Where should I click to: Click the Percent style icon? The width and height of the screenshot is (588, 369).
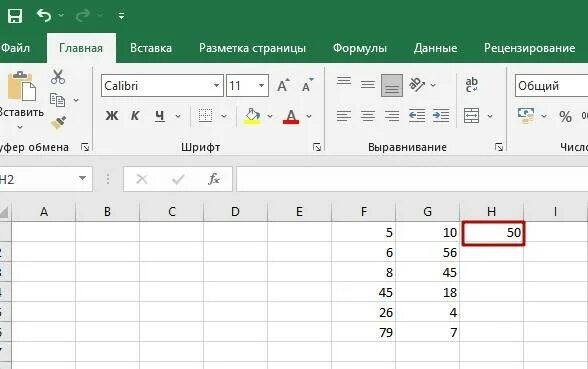click(x=566, y=116)
